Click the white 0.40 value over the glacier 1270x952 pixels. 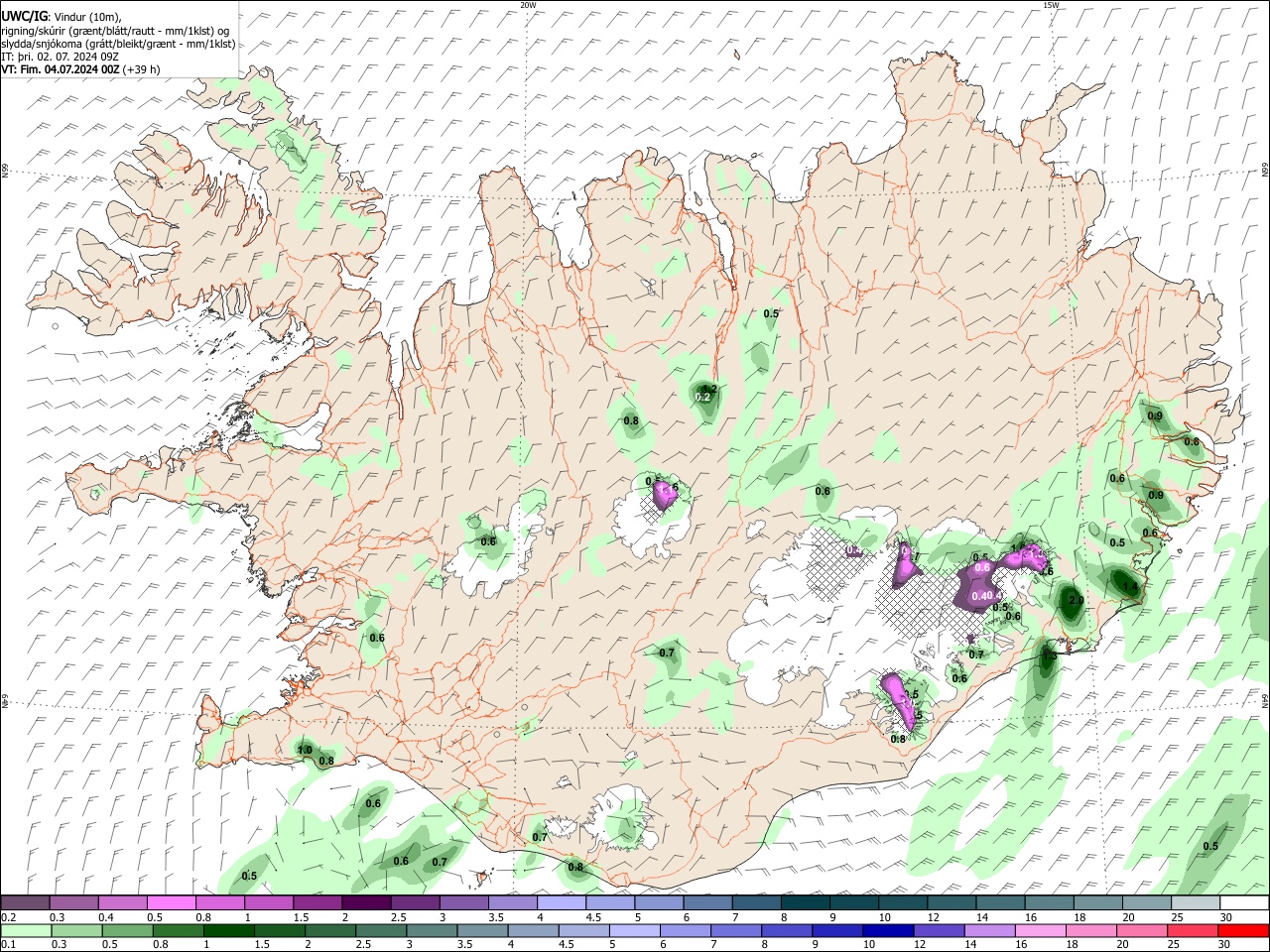pyautogui.click(x=982, y=595)
